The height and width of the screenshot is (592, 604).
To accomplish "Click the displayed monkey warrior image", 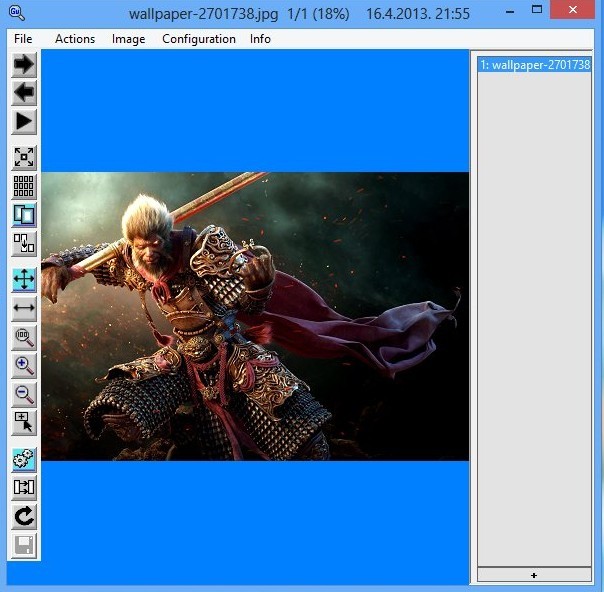I will pyautogui.click(x=255, y=316).
